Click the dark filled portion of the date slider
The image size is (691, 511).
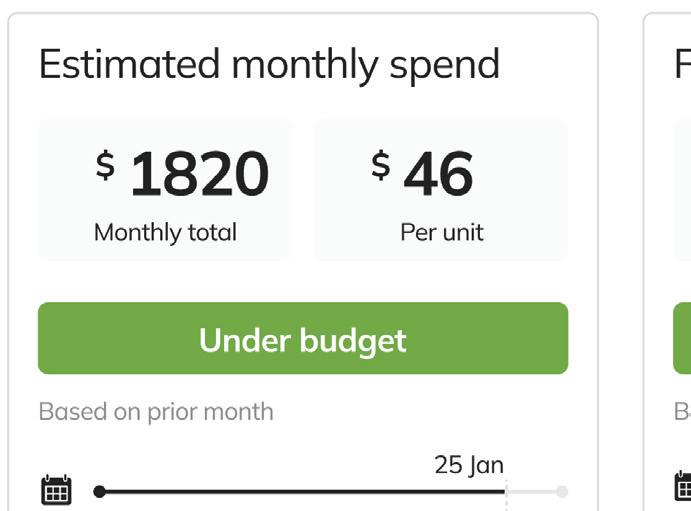coord(300,491)
